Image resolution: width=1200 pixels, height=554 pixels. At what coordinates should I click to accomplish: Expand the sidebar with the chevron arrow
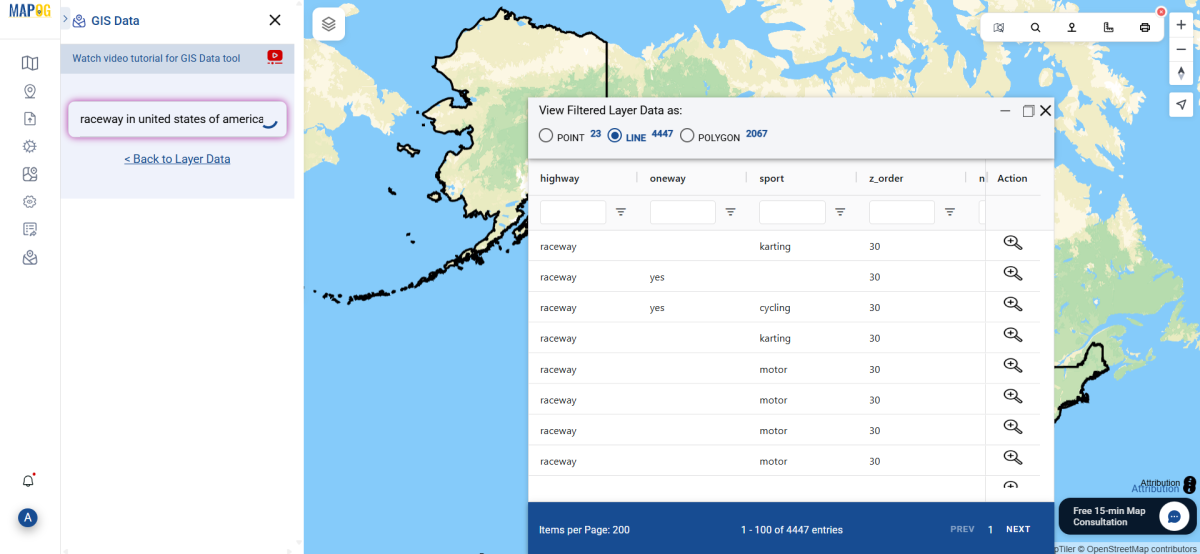coord(65,19)
